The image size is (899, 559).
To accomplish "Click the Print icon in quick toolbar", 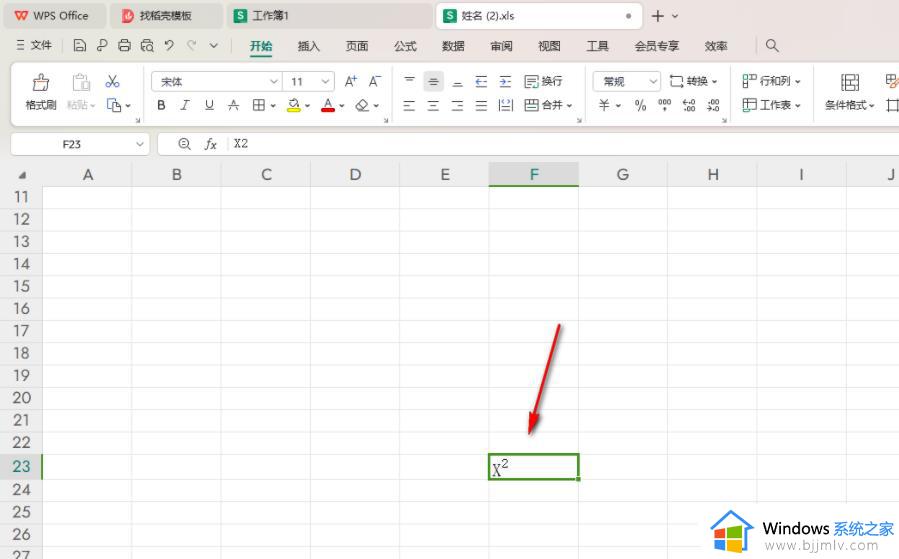I will pyautogui.click(x=124, y=46).
